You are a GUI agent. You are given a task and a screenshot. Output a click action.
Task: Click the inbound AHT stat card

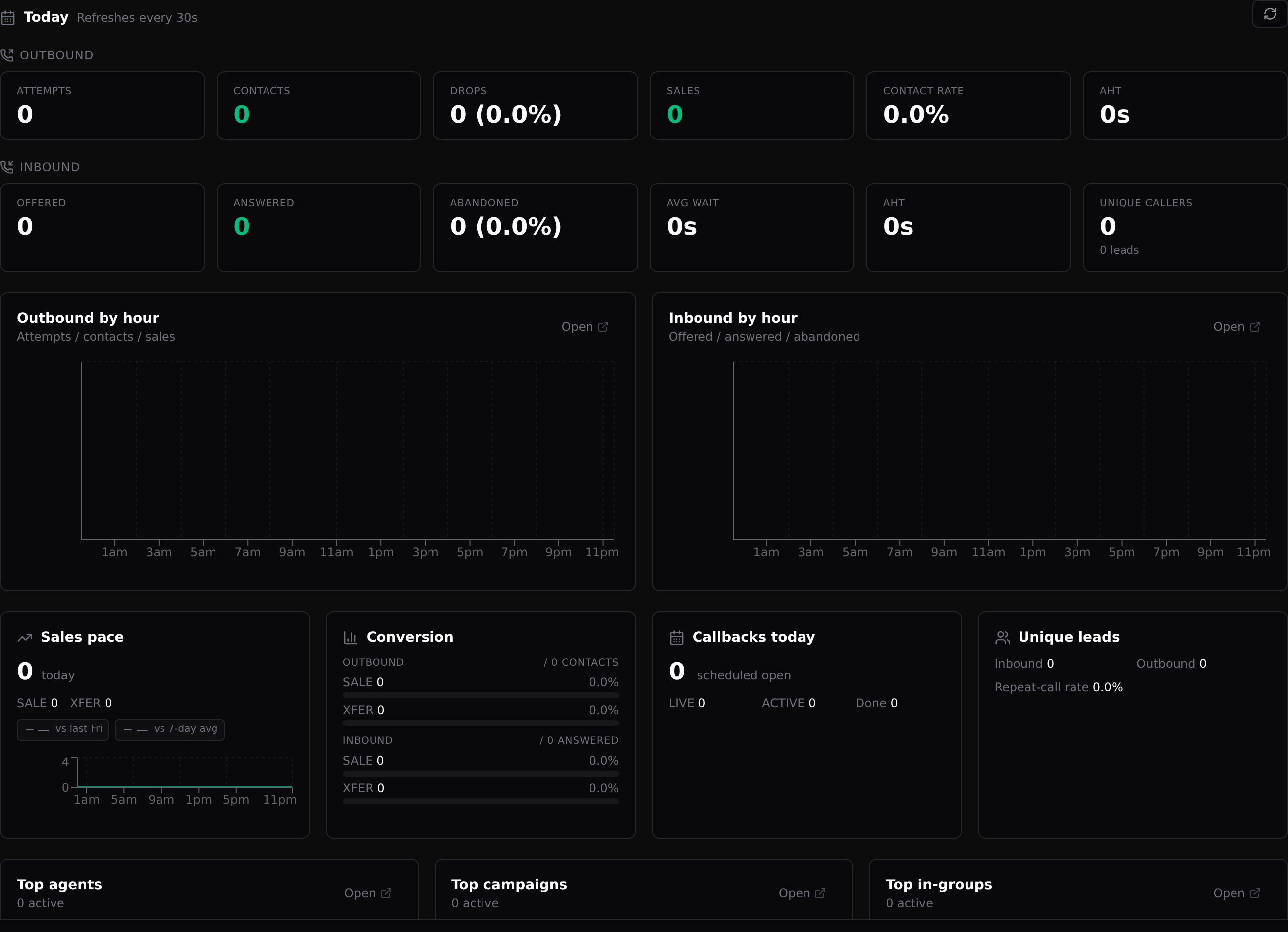click(967, 228)
